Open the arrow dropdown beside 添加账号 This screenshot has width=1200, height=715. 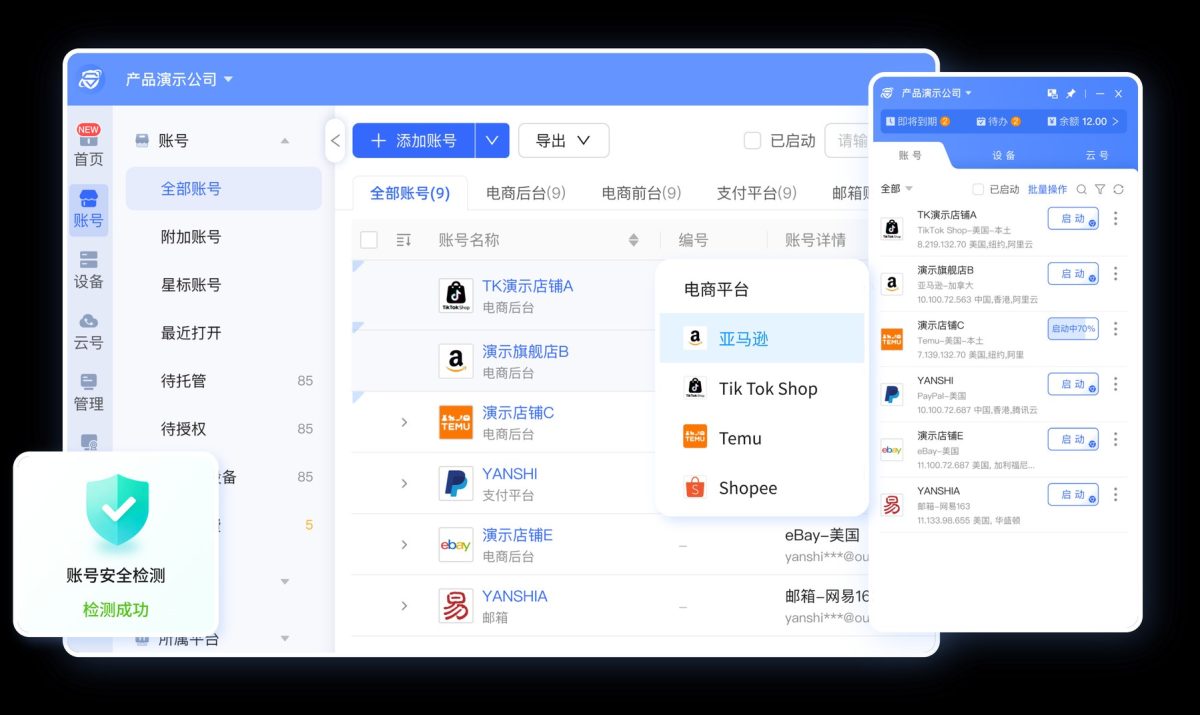pos(492,141)
